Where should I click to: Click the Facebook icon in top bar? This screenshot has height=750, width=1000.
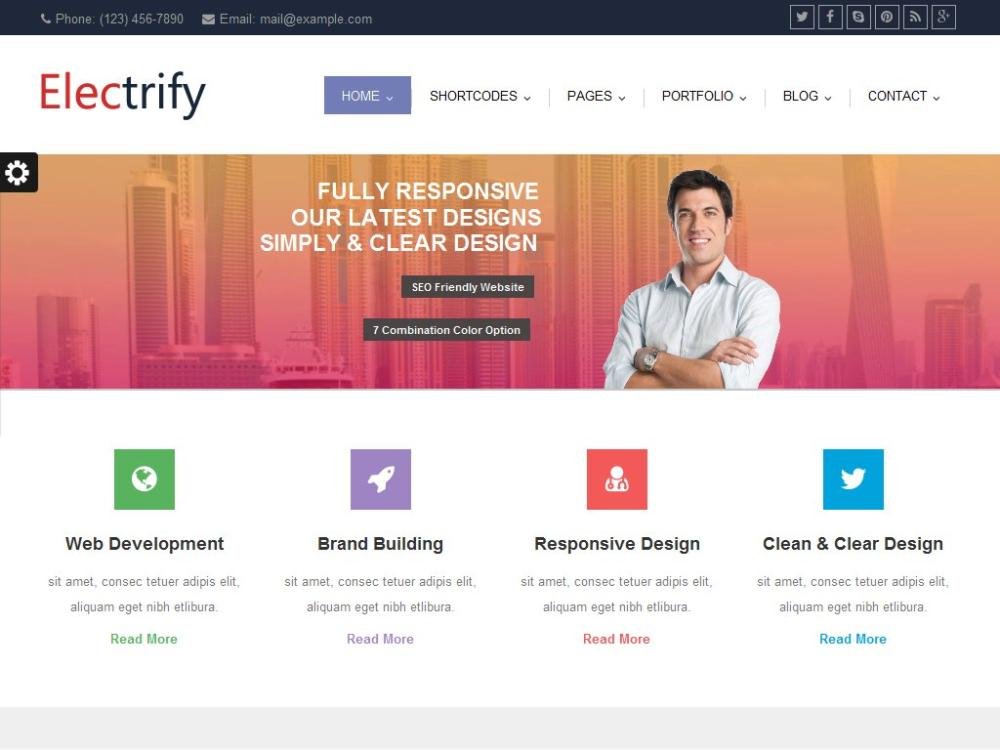[830, 17]
